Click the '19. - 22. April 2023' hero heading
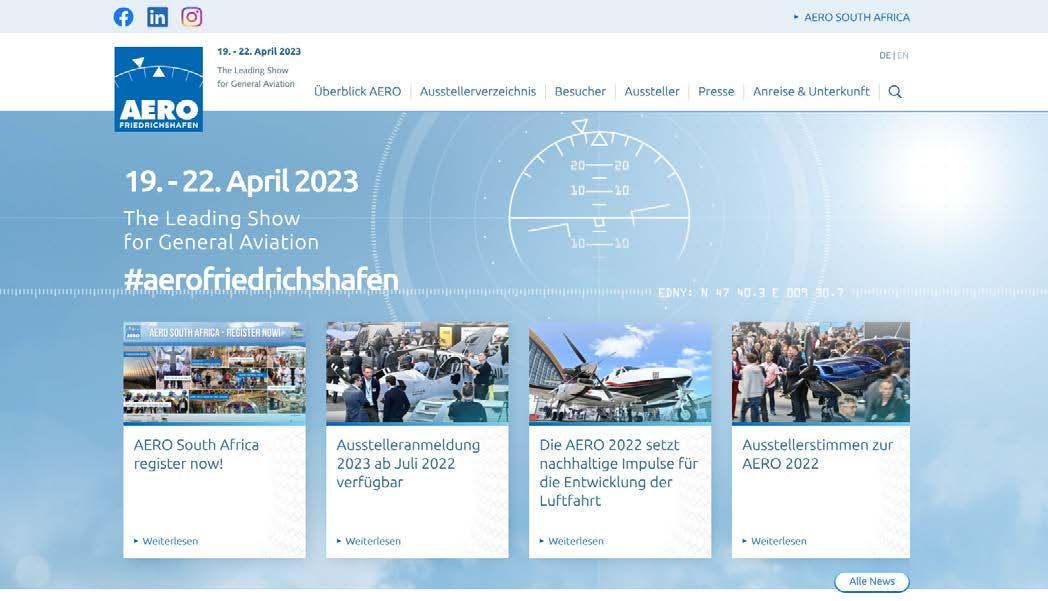Screen dimensions: 1048x601 241,182
